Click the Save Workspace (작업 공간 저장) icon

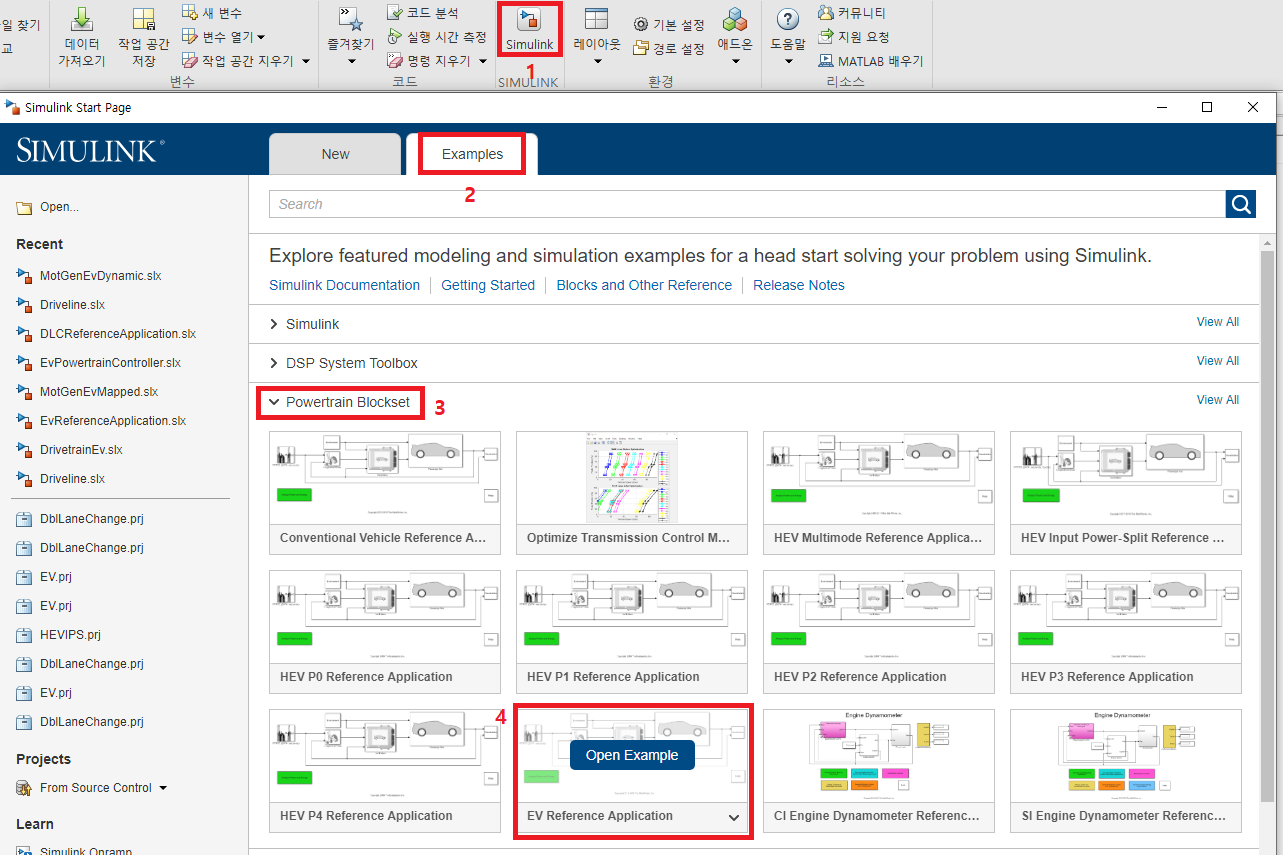(144, 19)
